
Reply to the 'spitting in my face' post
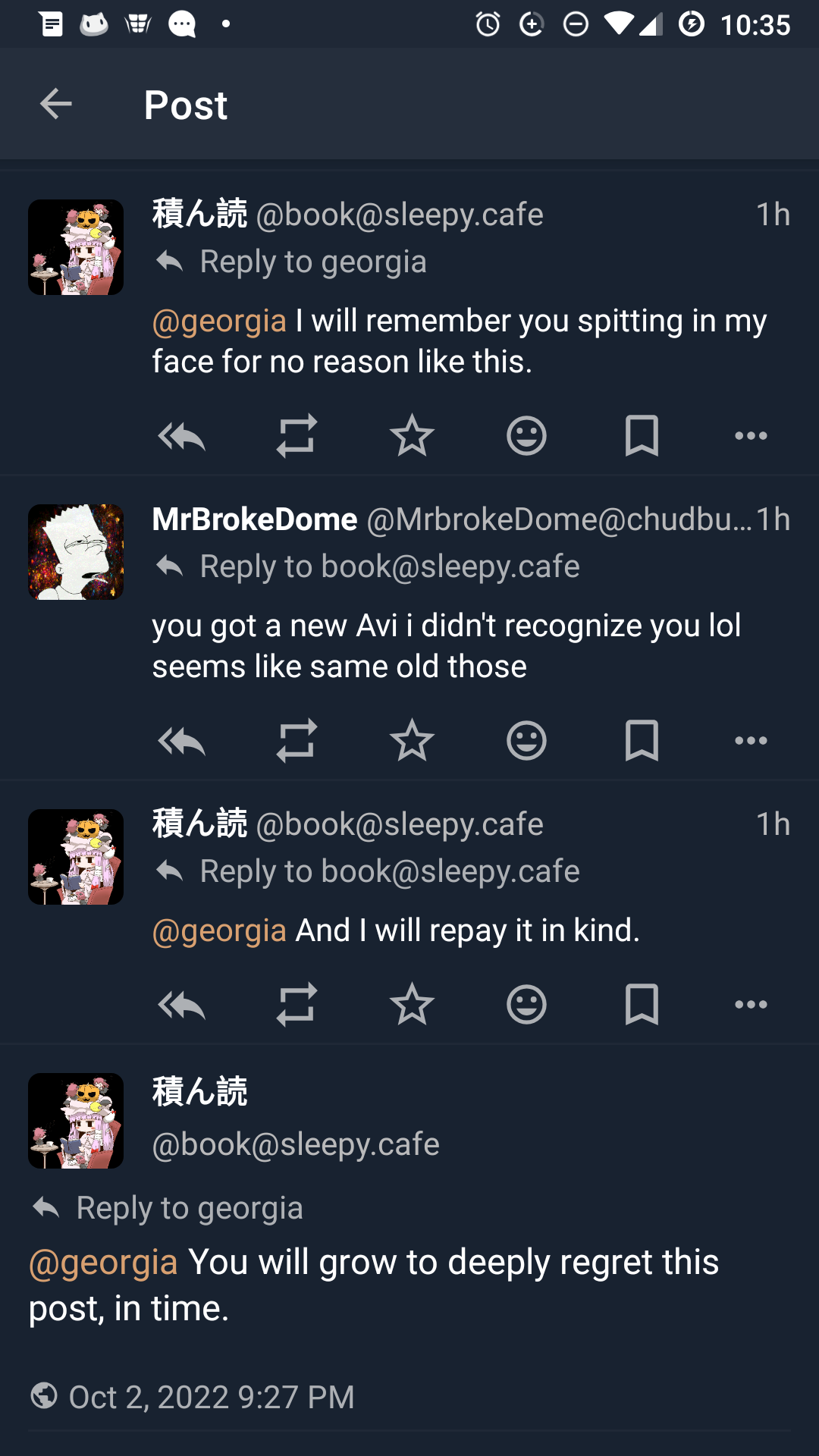pos(181,436)
